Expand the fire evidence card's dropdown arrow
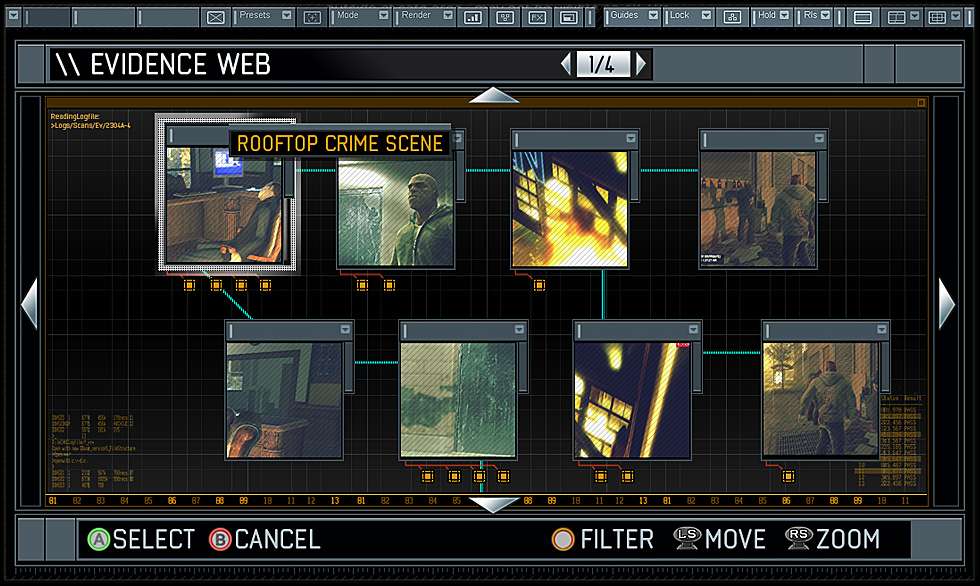 (630, 138)
